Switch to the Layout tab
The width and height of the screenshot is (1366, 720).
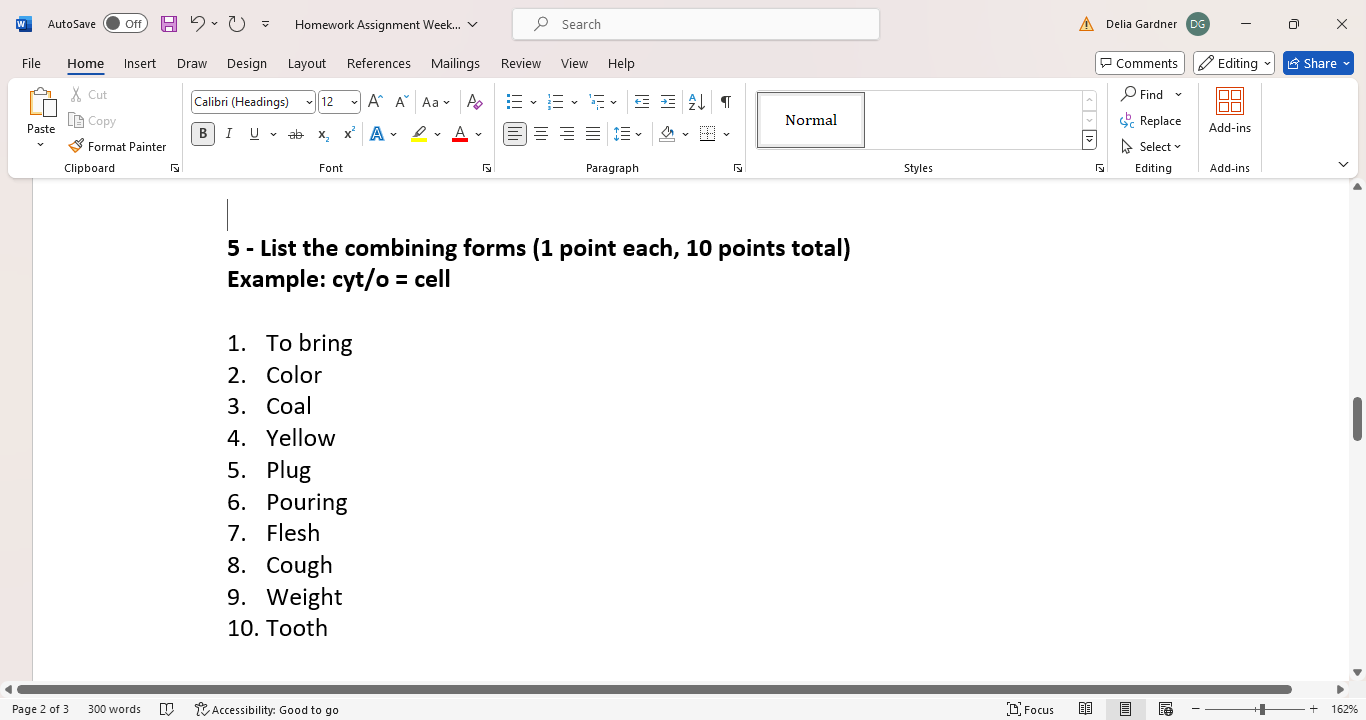coord(307,63)
